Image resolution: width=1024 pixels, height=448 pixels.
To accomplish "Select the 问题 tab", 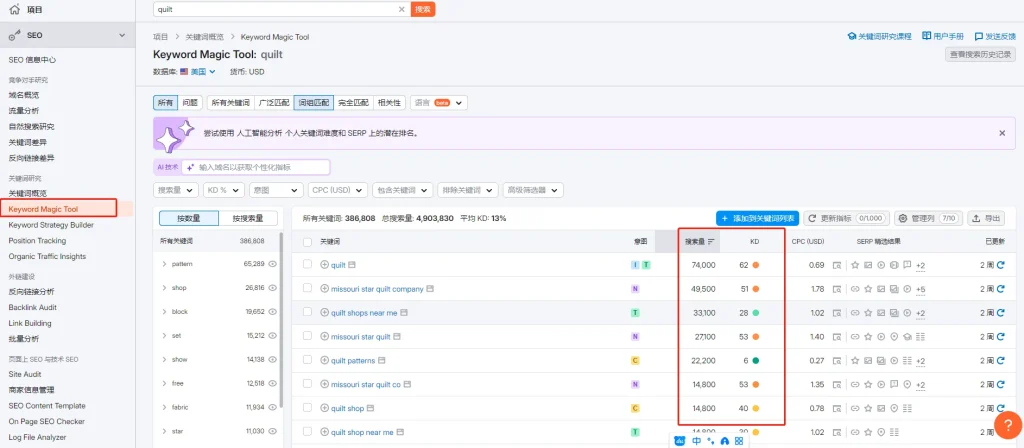I will (190, 103).
